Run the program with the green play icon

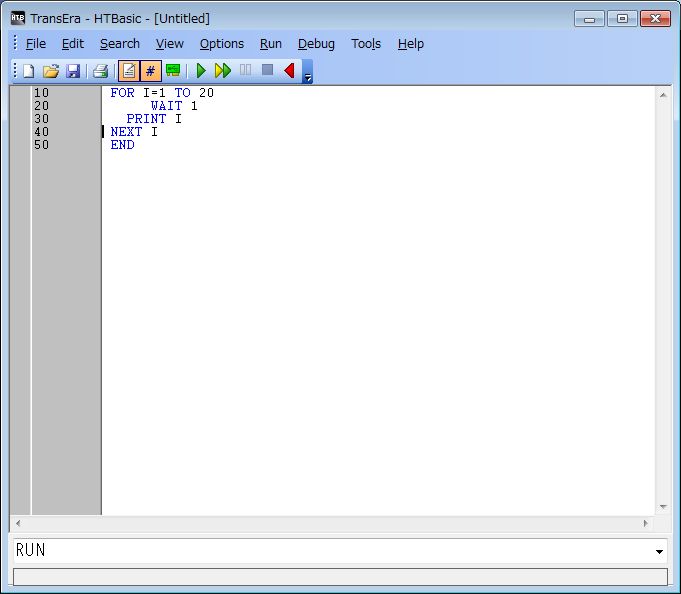(x=201, y=71)
